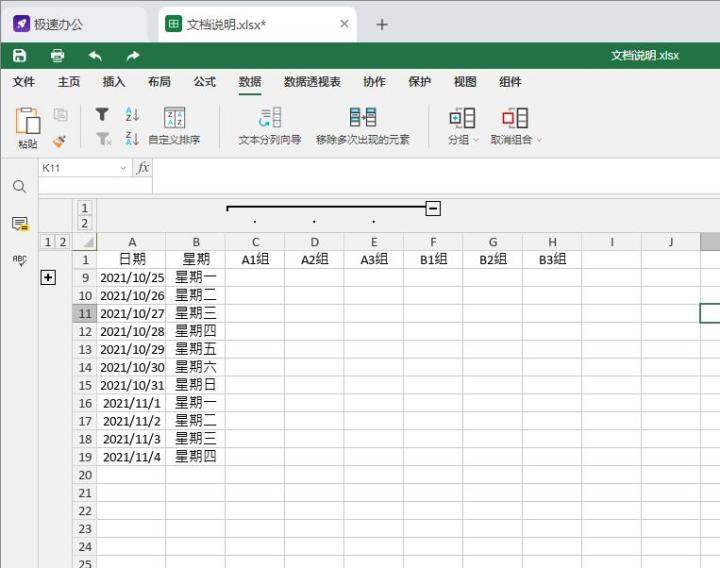
Task: Click the spell check ABC sidebar icon
Action: pos(19,260)
